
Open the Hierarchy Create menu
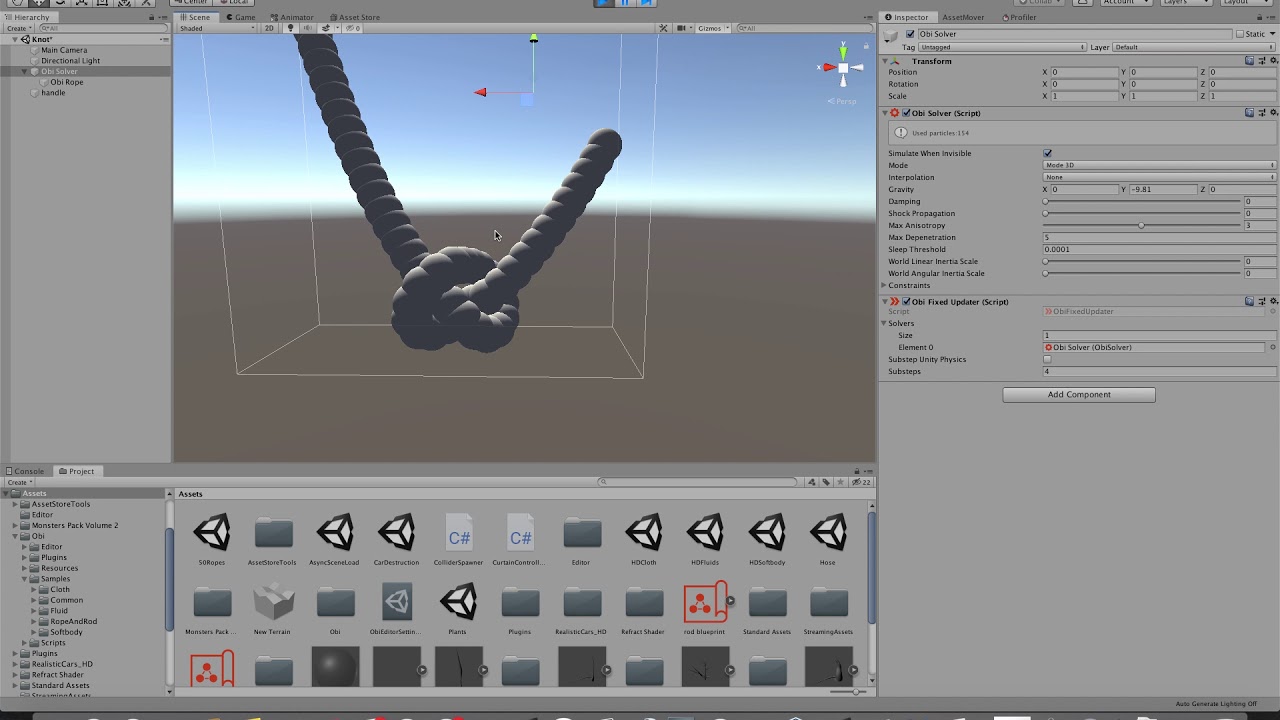click(x=18, y=28)
